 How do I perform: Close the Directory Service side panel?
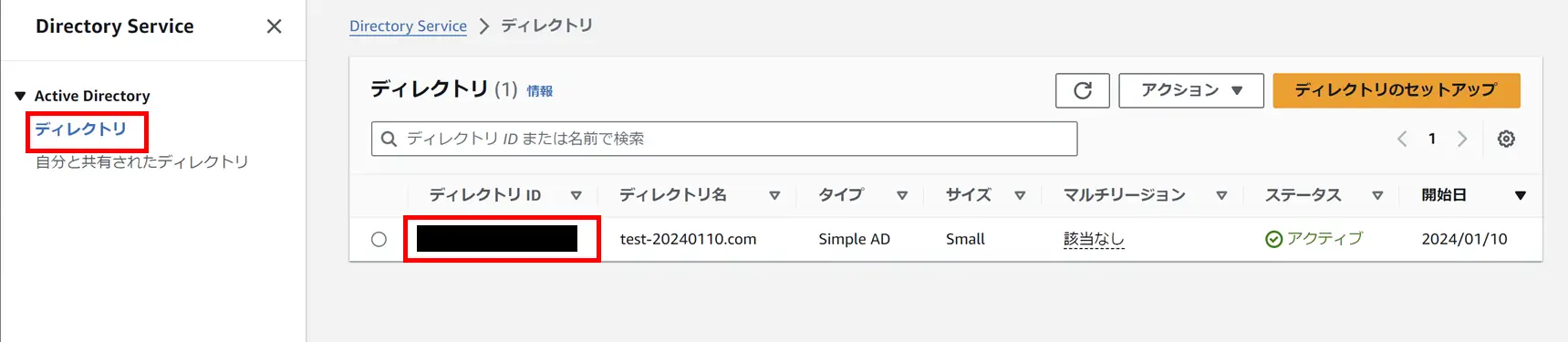[274, 26]
